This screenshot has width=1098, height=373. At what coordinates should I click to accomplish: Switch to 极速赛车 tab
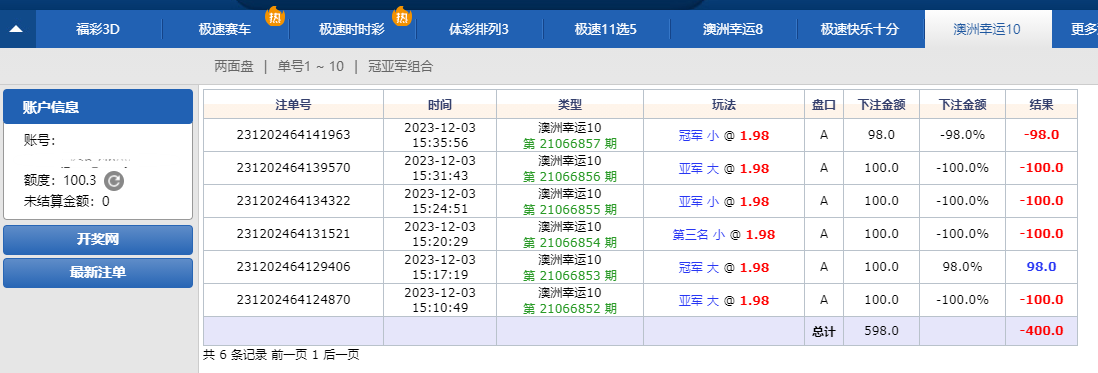(x=225, y=29)
